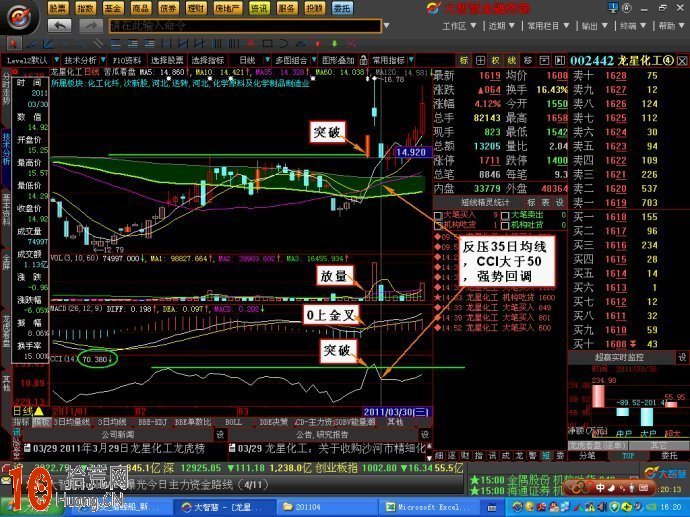This screenshot has height=517, width=690.
Task: Click the circled A icon in title bar
Action: (x=627, y=8)
